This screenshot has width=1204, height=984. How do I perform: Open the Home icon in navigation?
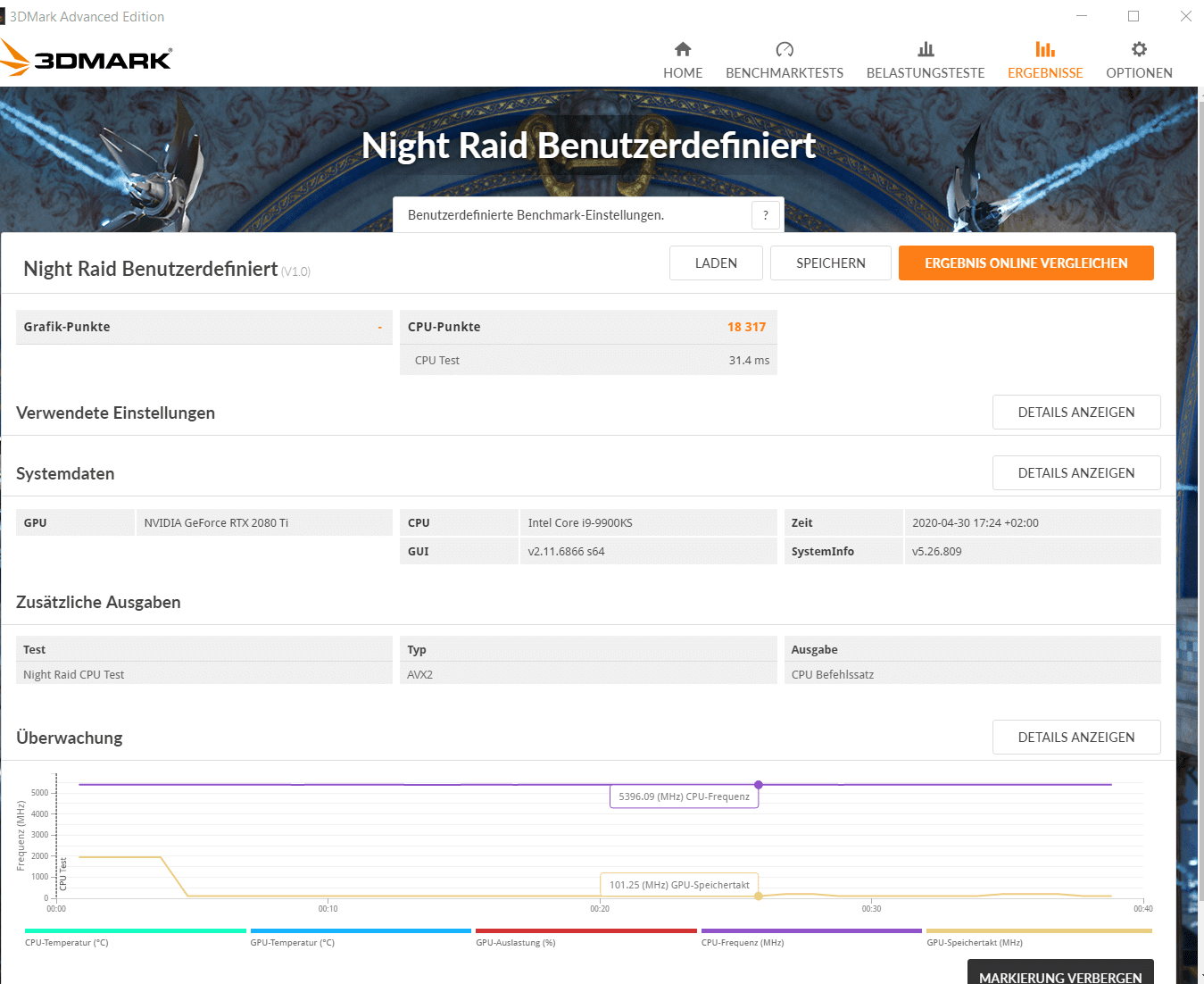pos(683,49)
